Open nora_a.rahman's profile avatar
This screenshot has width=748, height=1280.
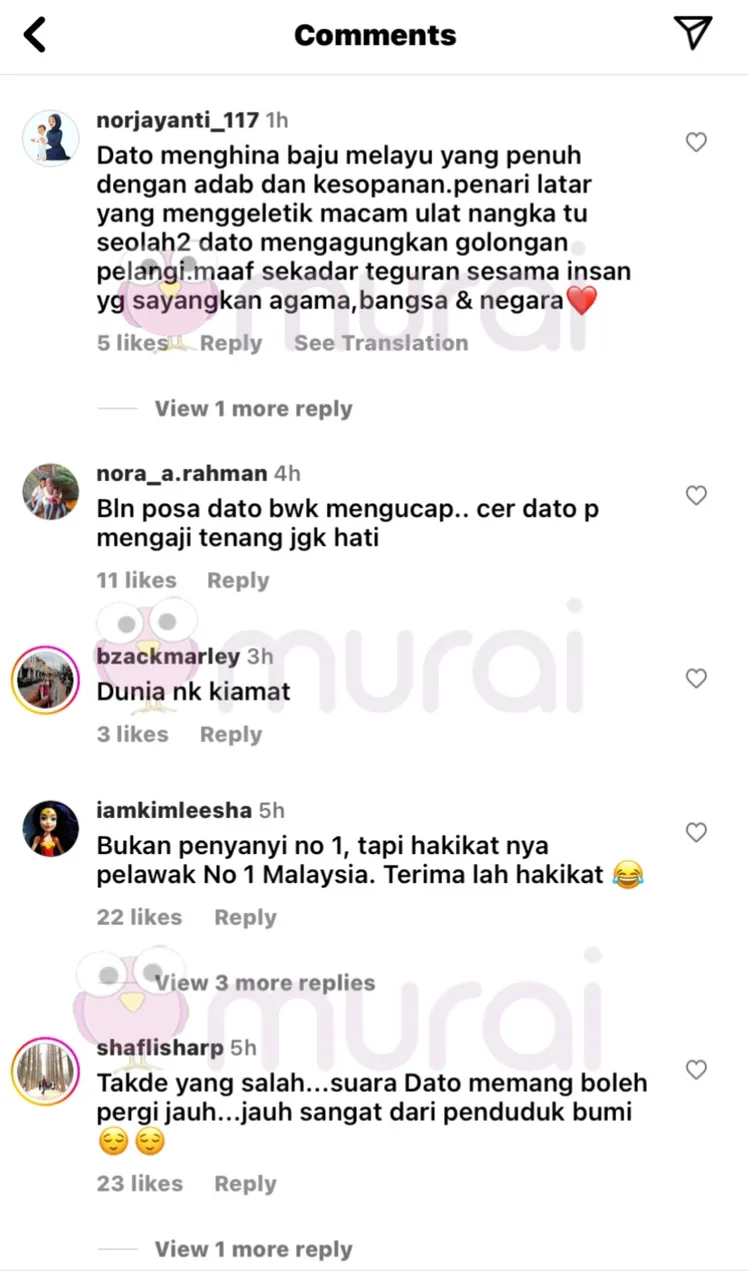tap(50, 491)
